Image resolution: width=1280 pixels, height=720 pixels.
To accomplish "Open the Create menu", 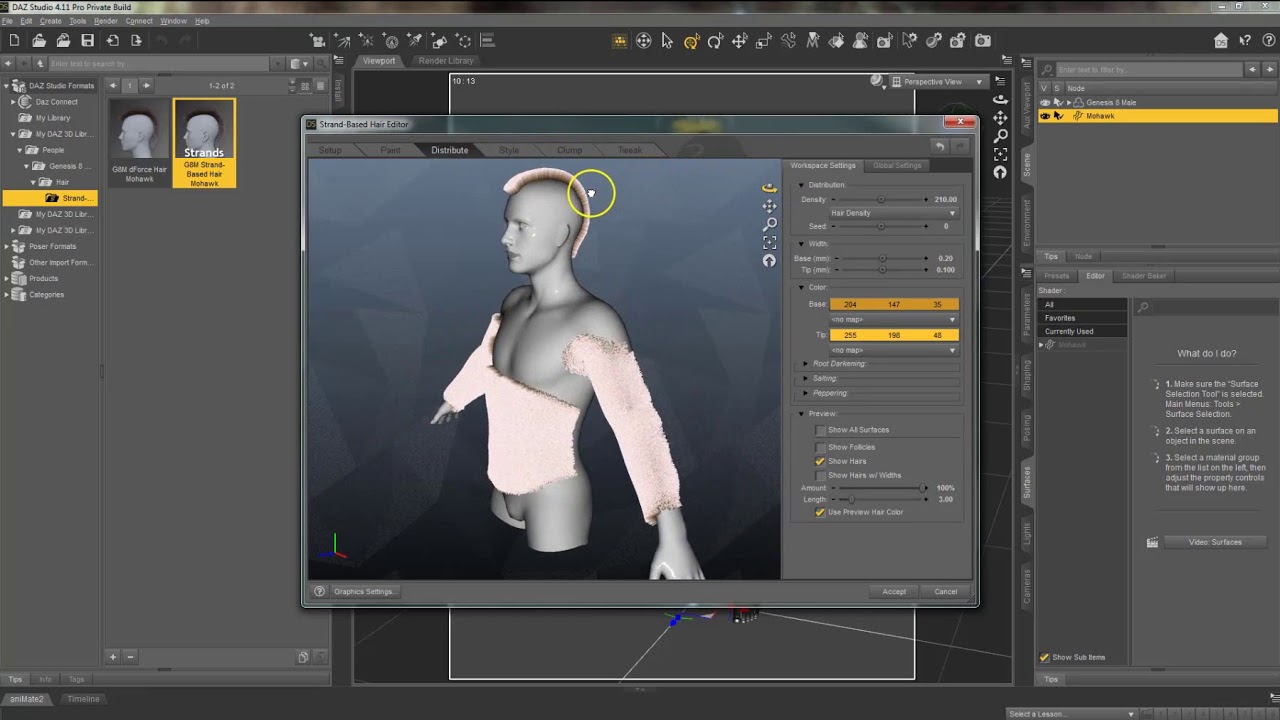I will click(50, 21).
